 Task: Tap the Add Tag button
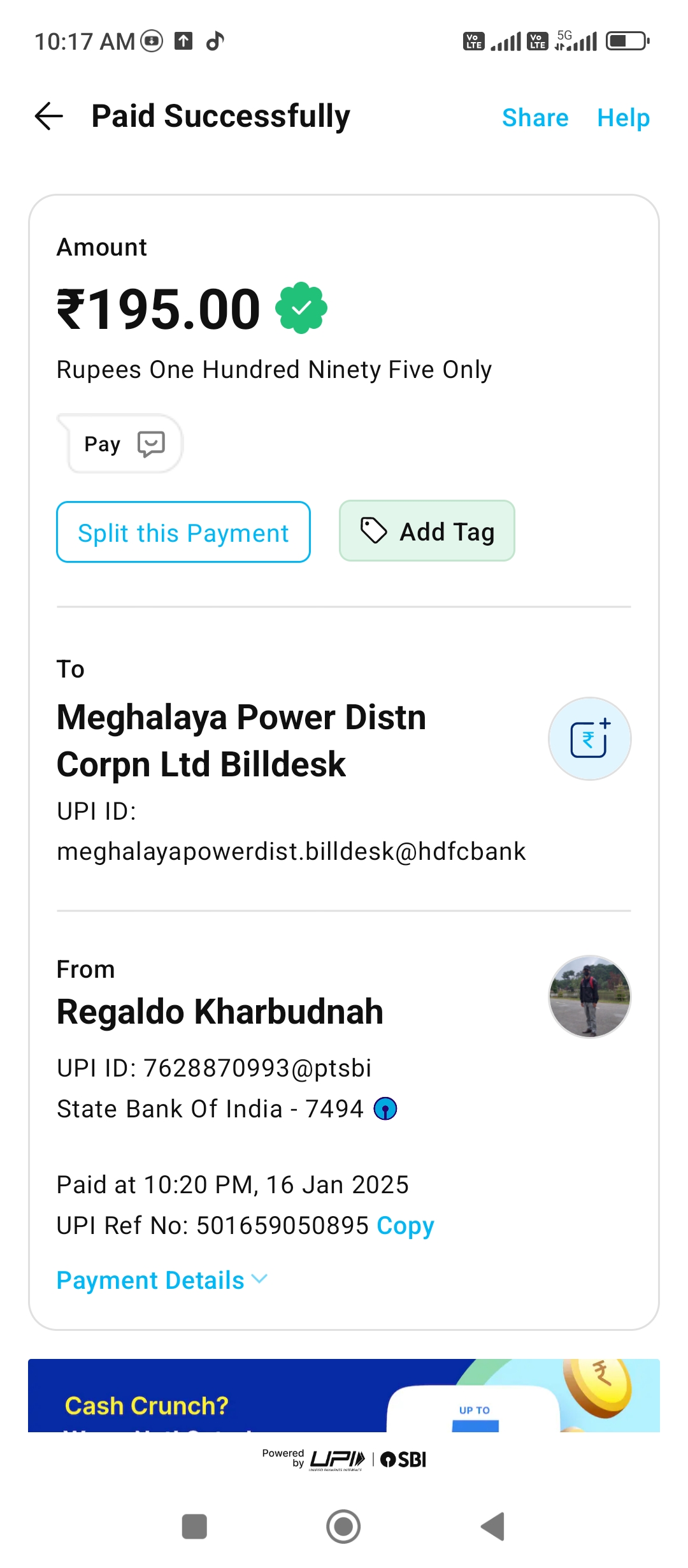(x=427, y=531)
